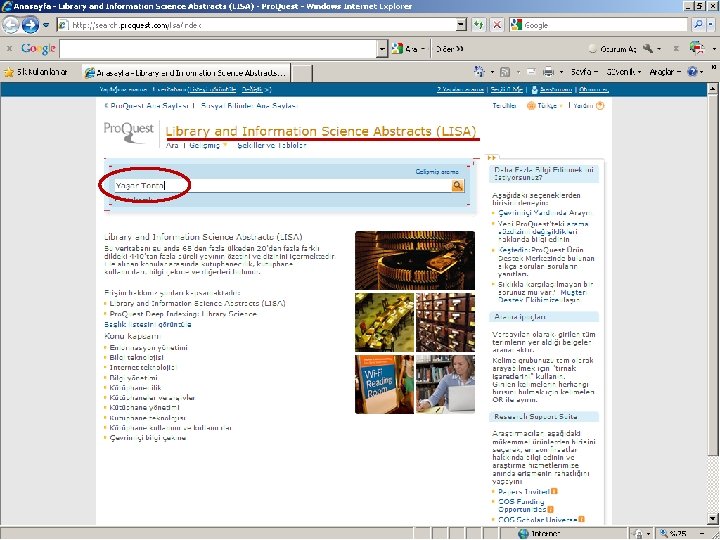Viewport: 720px width, 540px height.
Task: Click the Yardım help icon on the page
Action: pyautogui.click(x=600, y=106)
